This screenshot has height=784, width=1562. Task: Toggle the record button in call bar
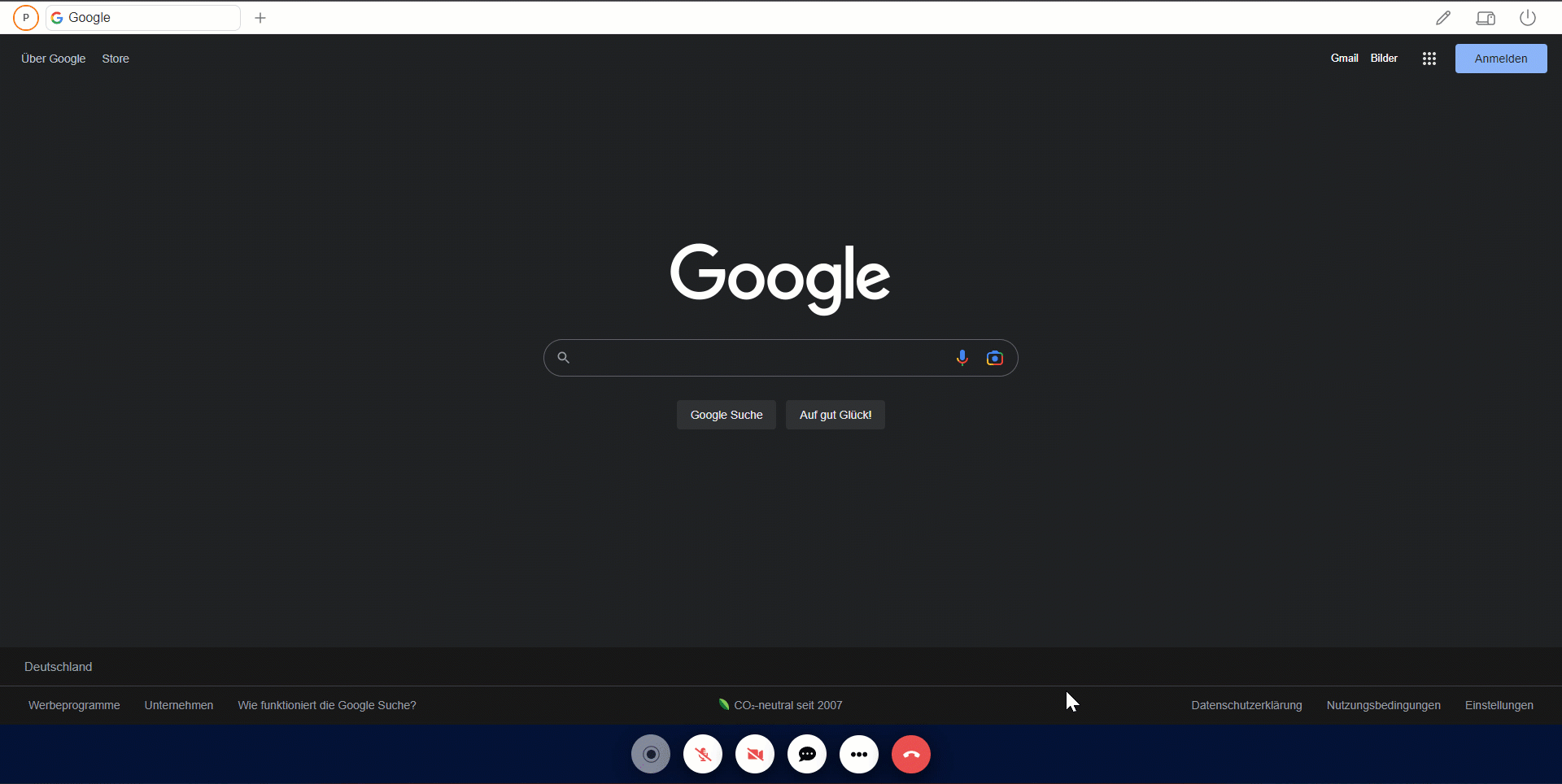coord(651,754)
